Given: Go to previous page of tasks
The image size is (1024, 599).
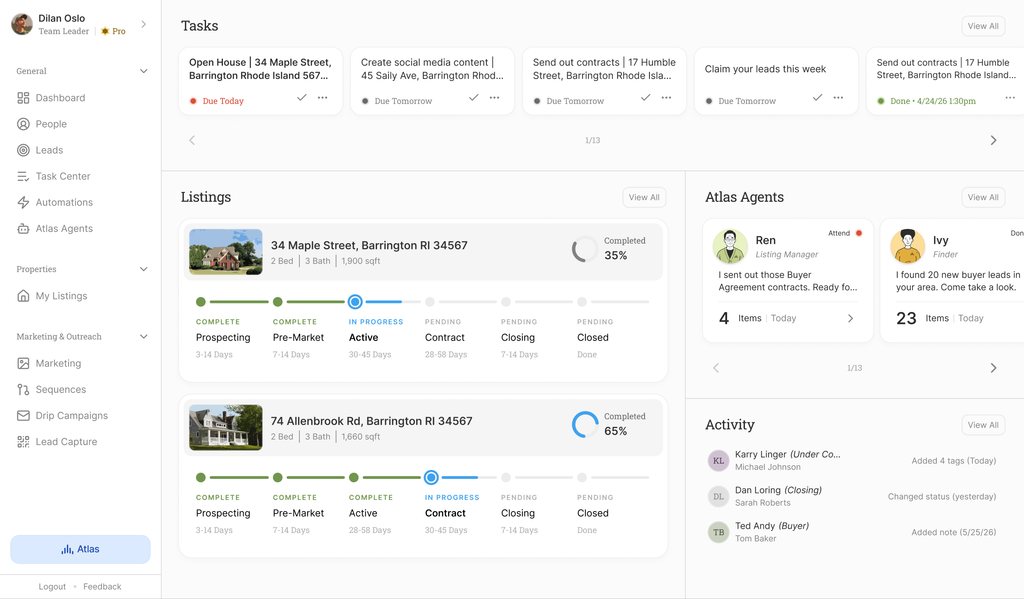Looking at the screenshot, I should click(192, 140).
